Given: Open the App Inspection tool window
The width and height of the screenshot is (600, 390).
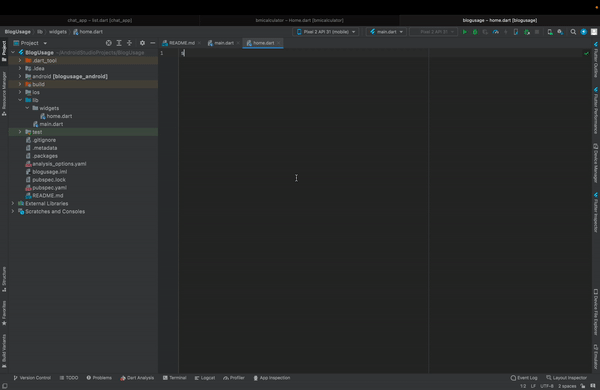Looking at the screenshot, I should [272, 378].
